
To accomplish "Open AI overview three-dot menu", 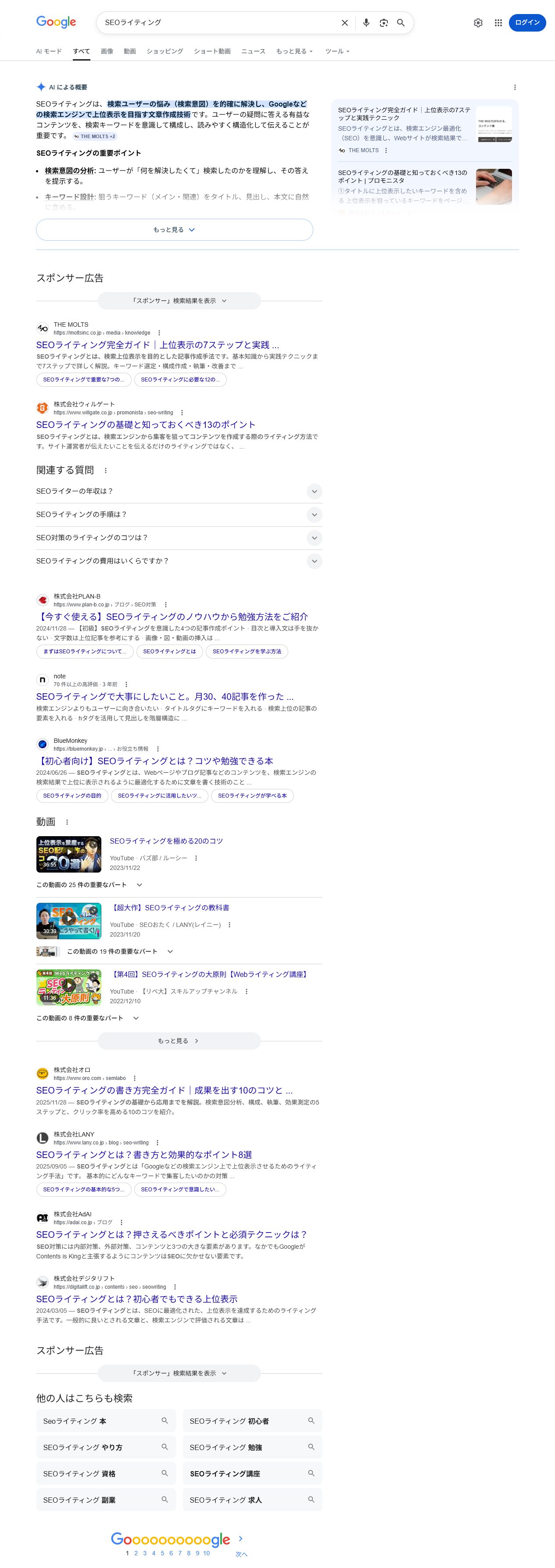I will pos(515,87).
